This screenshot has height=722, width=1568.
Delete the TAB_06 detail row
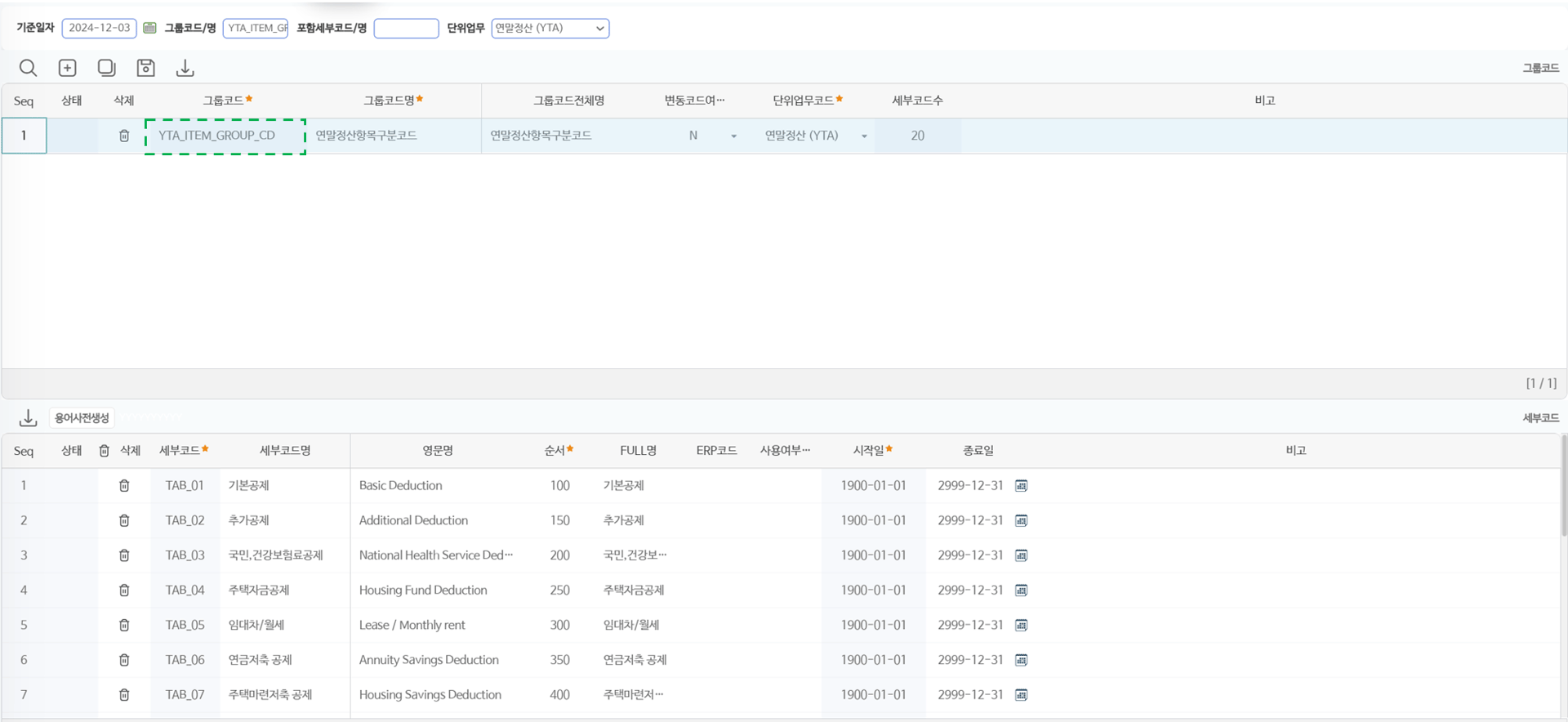point(124,660)
